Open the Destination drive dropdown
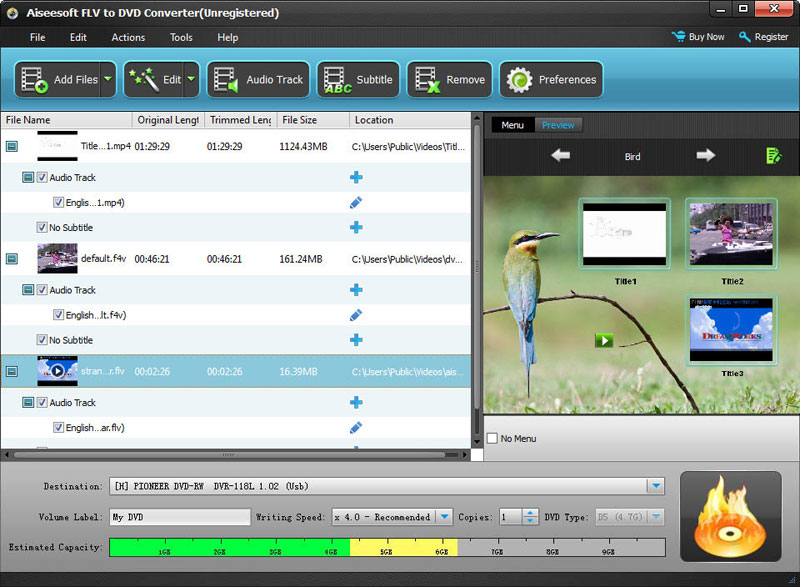This screenshot has height=587, width=800. tap(656, 486)
